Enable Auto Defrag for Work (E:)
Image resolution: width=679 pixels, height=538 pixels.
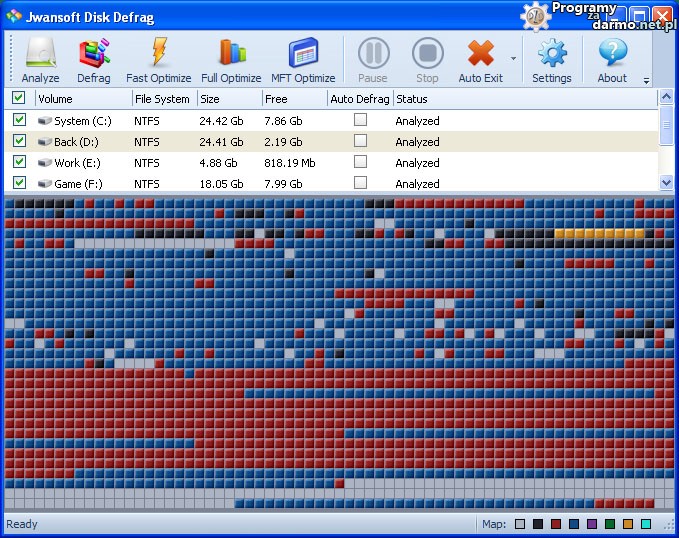360,162
